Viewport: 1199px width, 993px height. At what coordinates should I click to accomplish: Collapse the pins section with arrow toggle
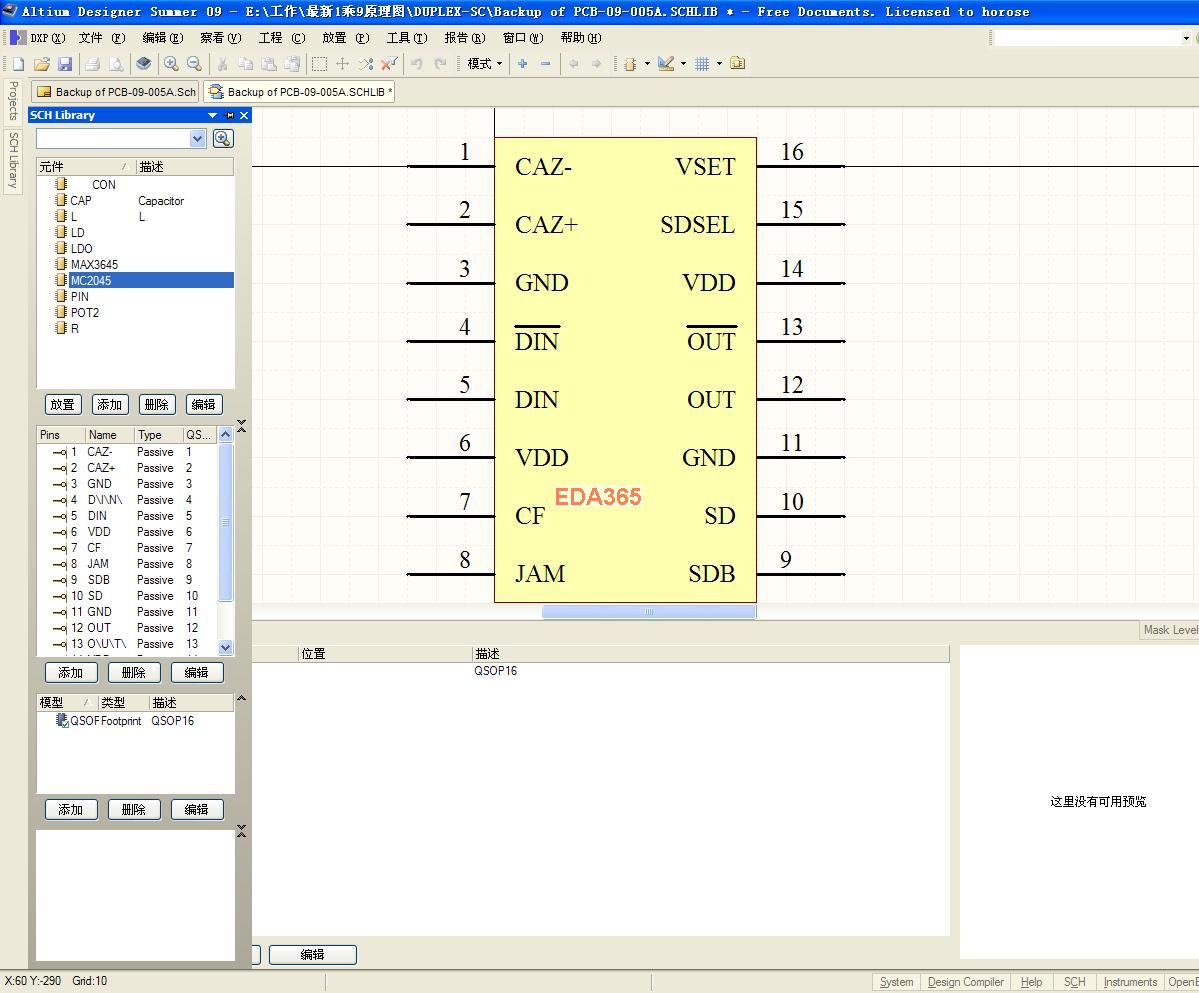(241, 427)
